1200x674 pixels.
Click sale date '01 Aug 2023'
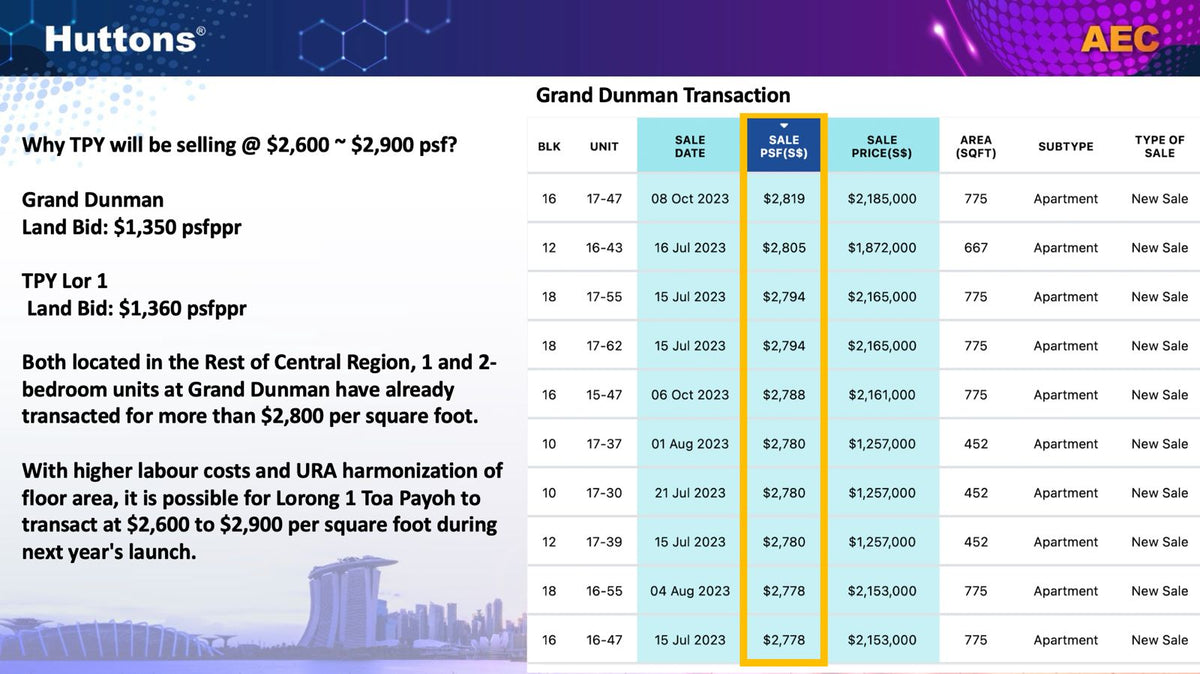click(x=690, y=444)
